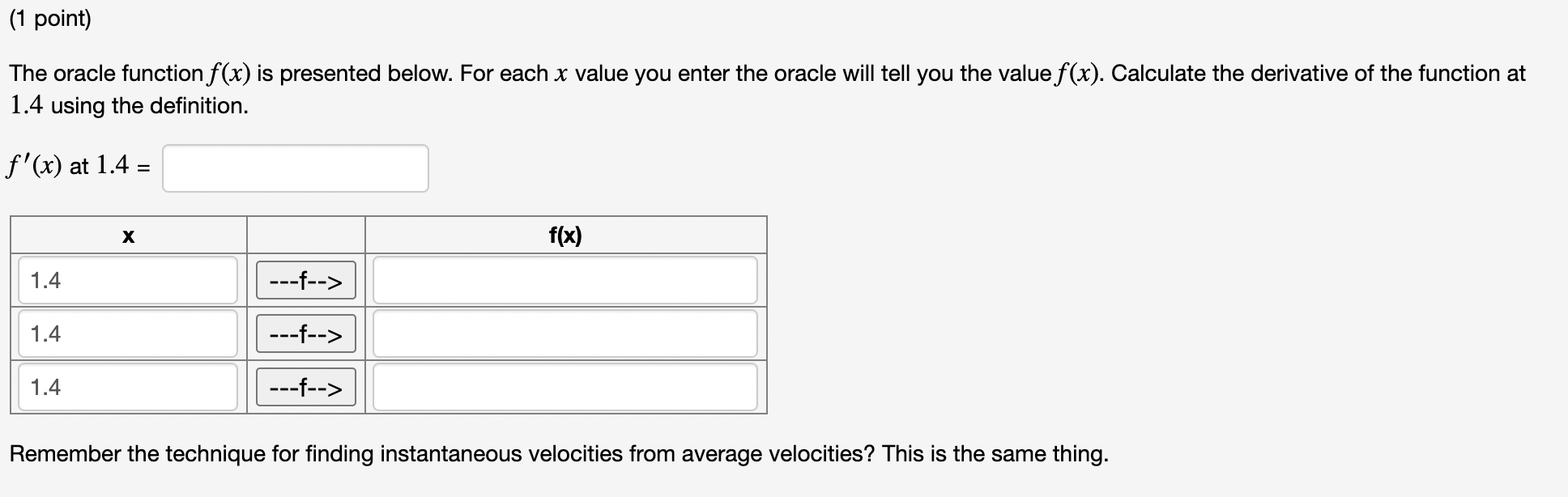1568x497 pixels.
Task: Select the first x input showing 1.4
Action: tap(126, 281)
